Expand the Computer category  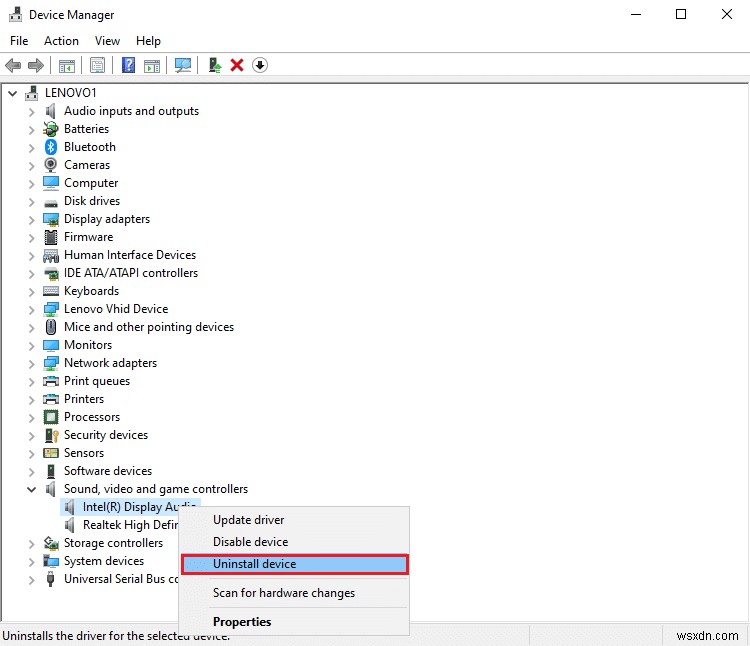click(32, 184)
